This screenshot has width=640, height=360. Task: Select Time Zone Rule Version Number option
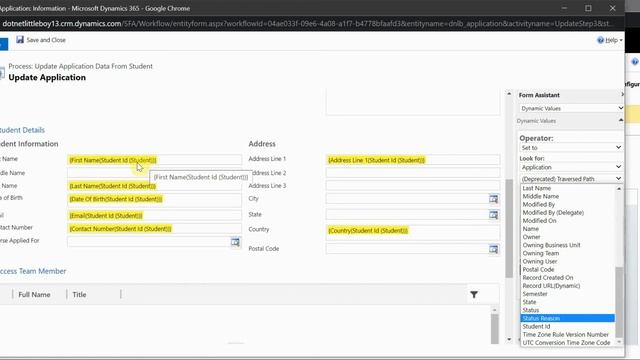click(x=567, y=335)
